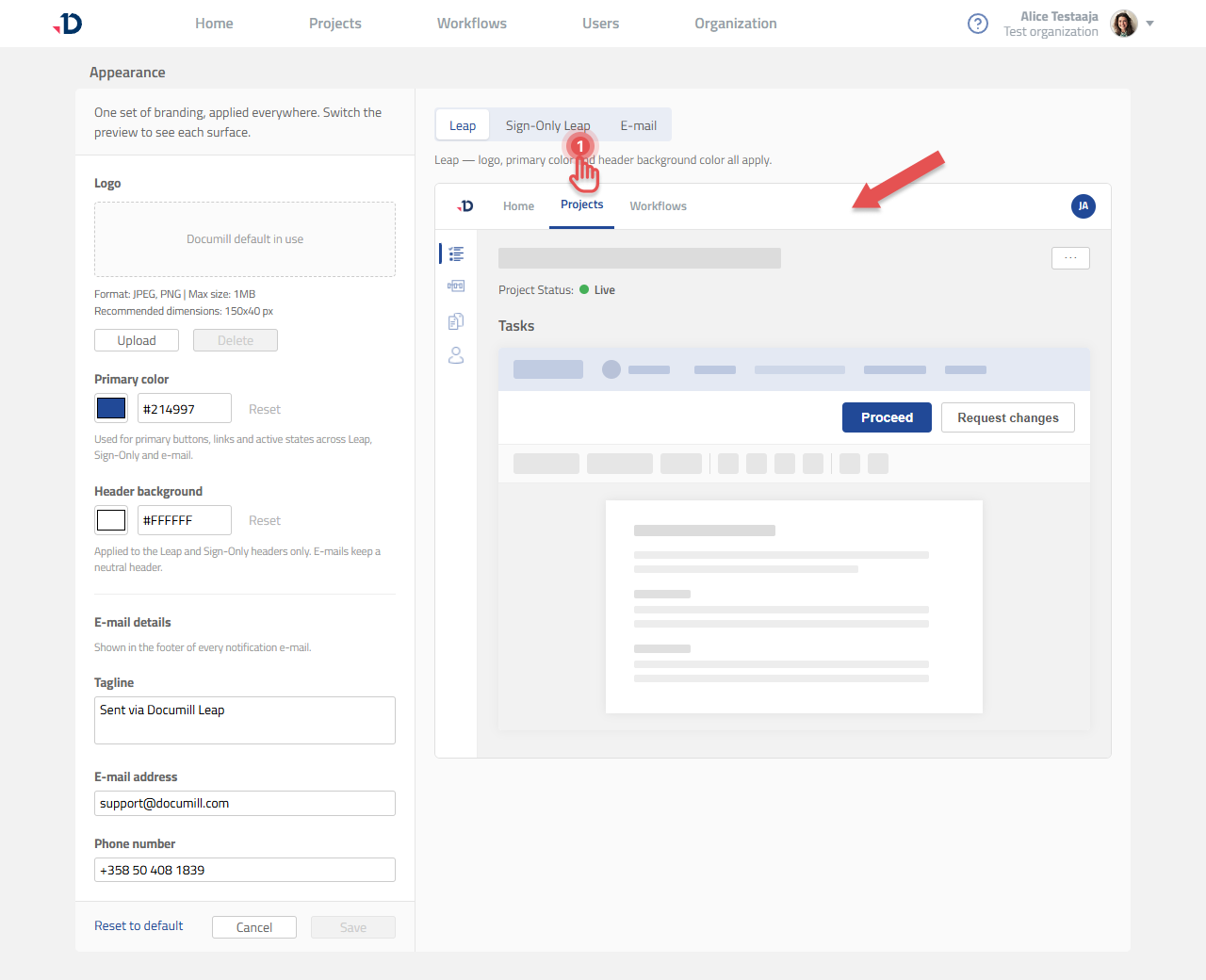Open the primary color swatch picker
This screenshot has height=980, width=1206.
click(x=111, y=408)
